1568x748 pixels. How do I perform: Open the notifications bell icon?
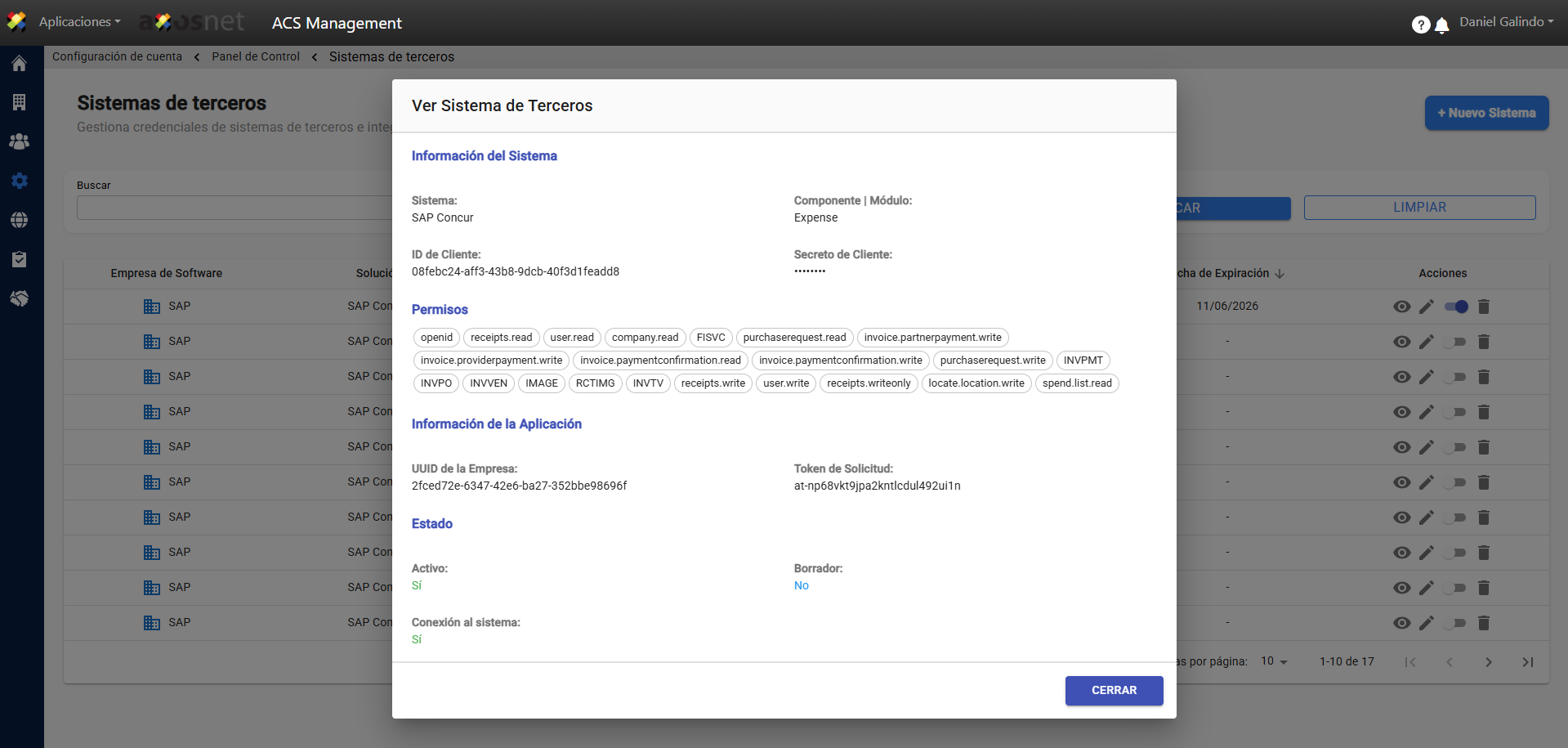coord(1442,25)
